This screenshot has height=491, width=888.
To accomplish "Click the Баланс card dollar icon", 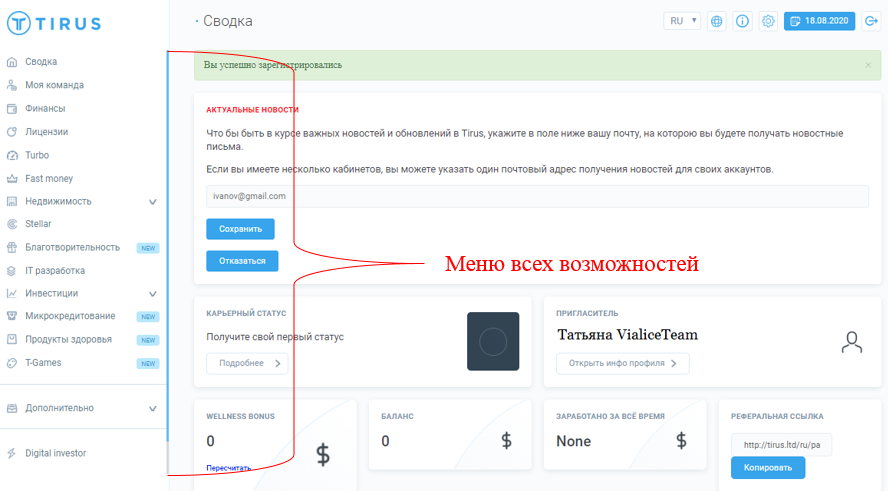I will coord(506,441).
